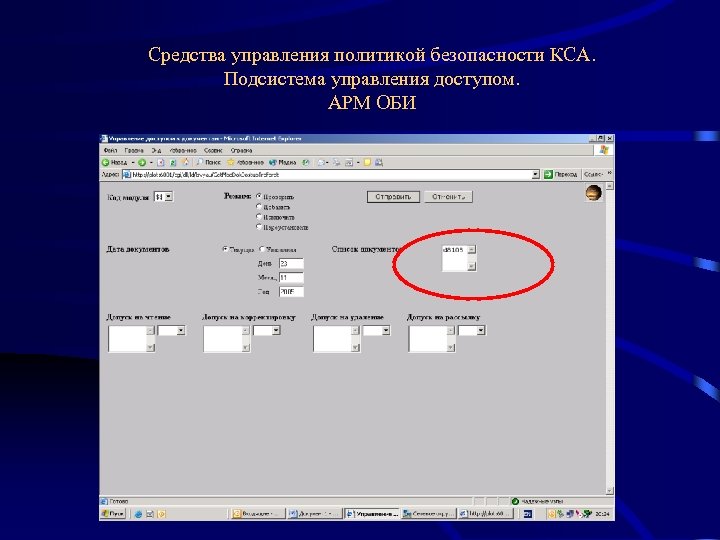
Task: Click the language indicator in the taskbar
Action: click(528, 514)
